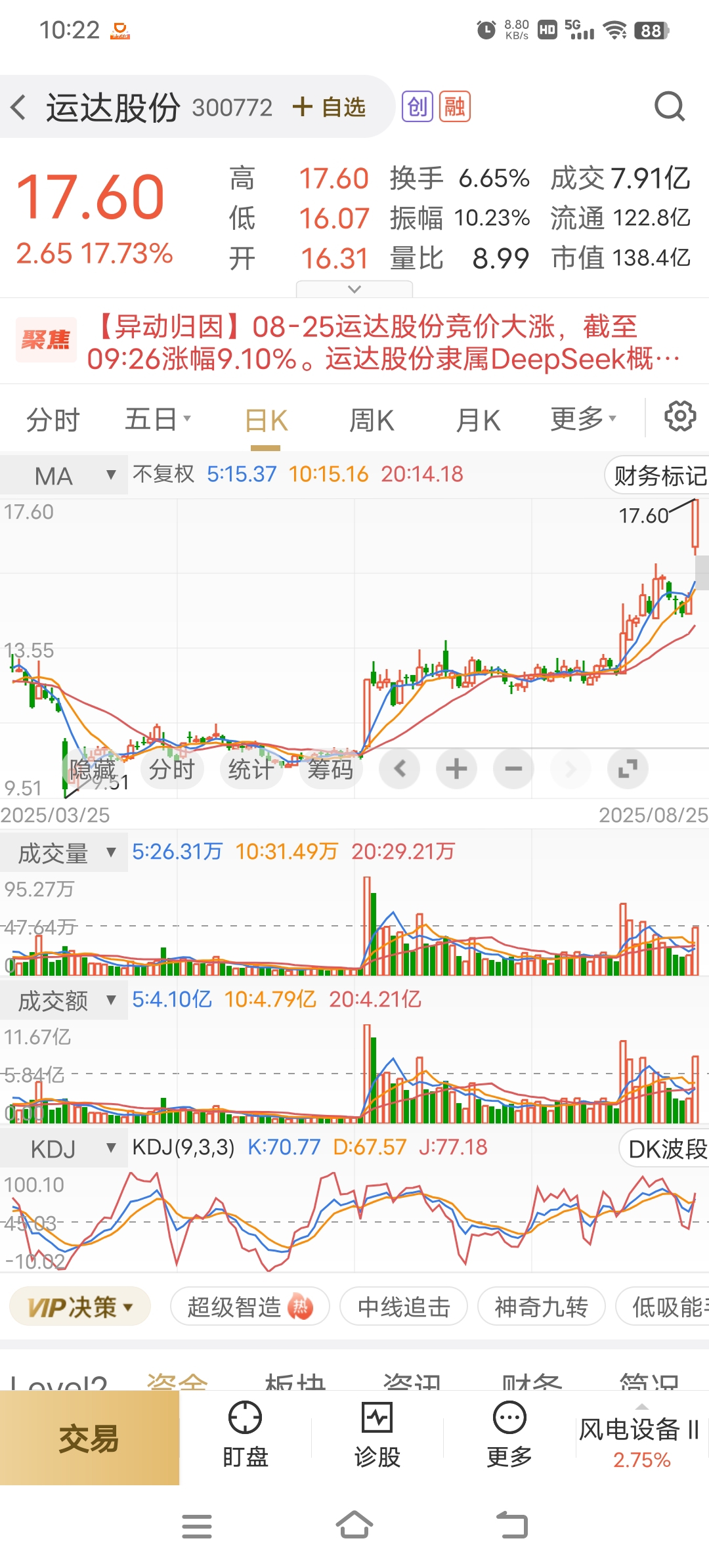This screenshot has height=1568, width=709.
Task: Open the KDJ indicator dropdown
Action: 64,1149
